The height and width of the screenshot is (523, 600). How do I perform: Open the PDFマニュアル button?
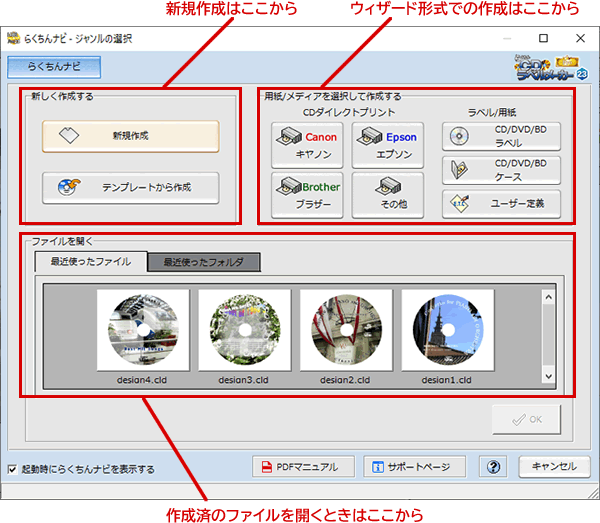pyautogui.click(x=303, y=466)
